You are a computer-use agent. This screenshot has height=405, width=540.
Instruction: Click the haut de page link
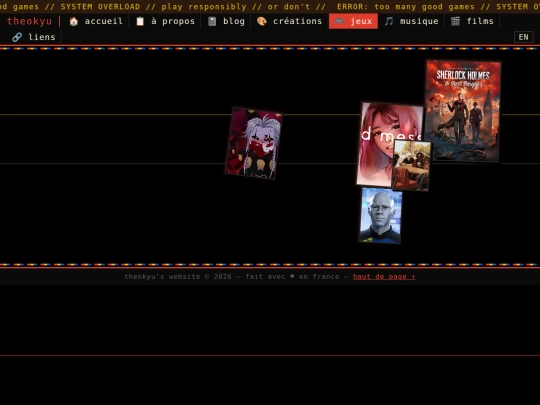[384, 277]
